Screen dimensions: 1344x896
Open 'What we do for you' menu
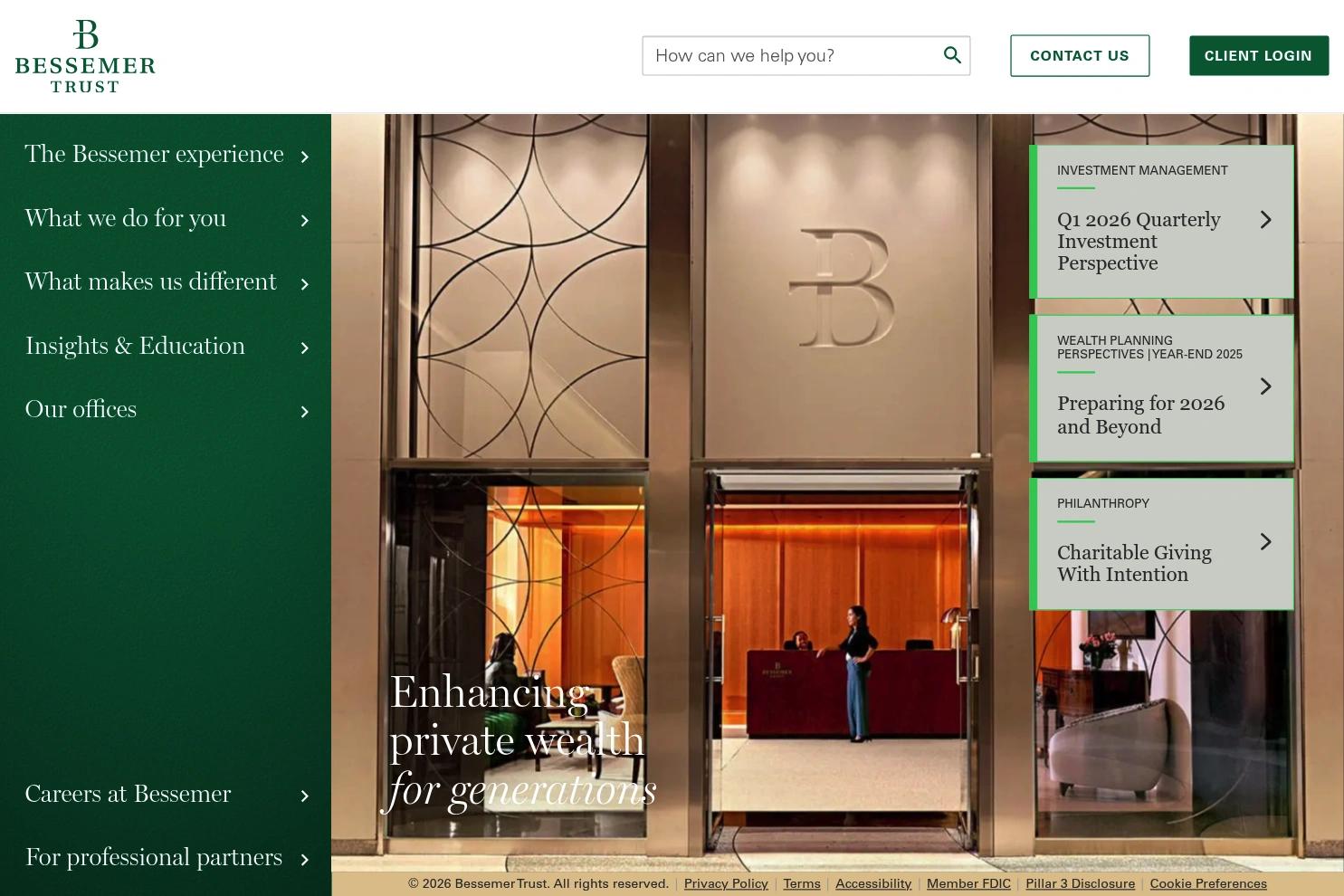click(126, 218)
